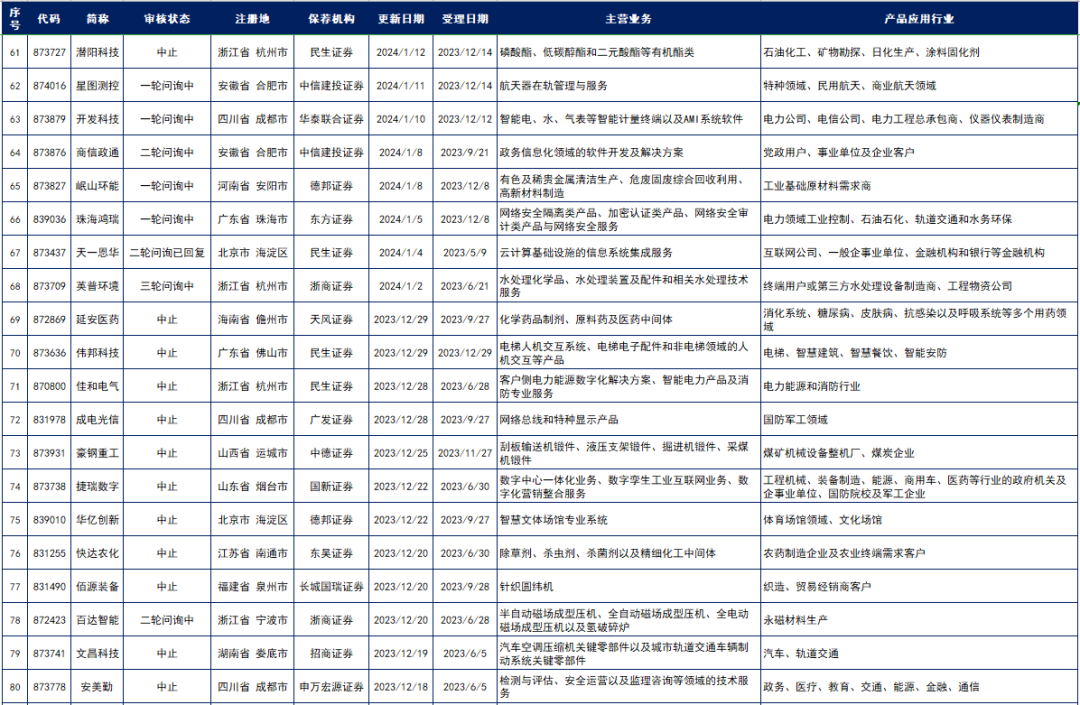Click company name 文昌科技
Viewport: 1080px width, 705px height.
tap(98, 653)
